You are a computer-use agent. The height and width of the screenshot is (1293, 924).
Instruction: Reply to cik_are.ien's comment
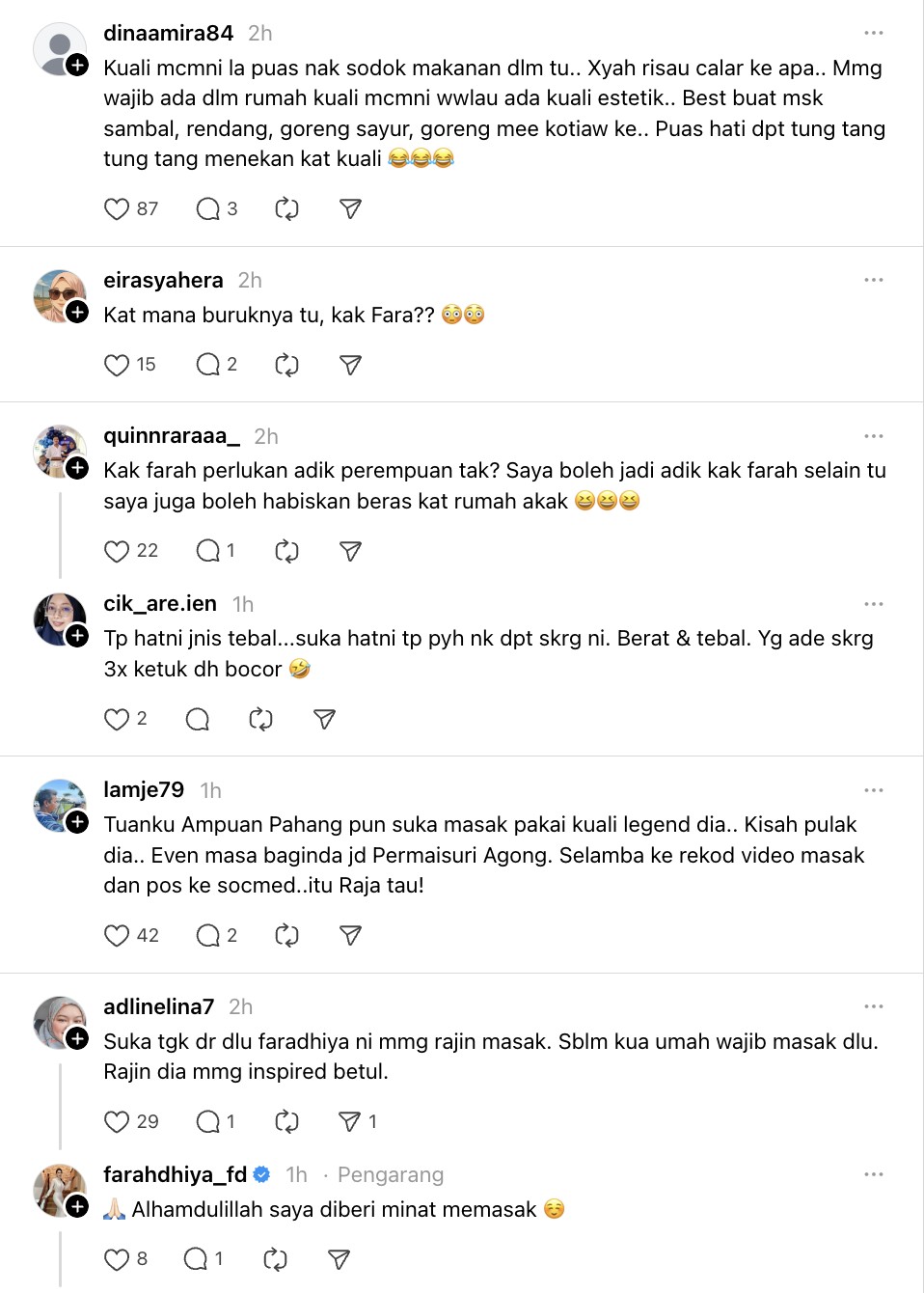tap(198, 719)
